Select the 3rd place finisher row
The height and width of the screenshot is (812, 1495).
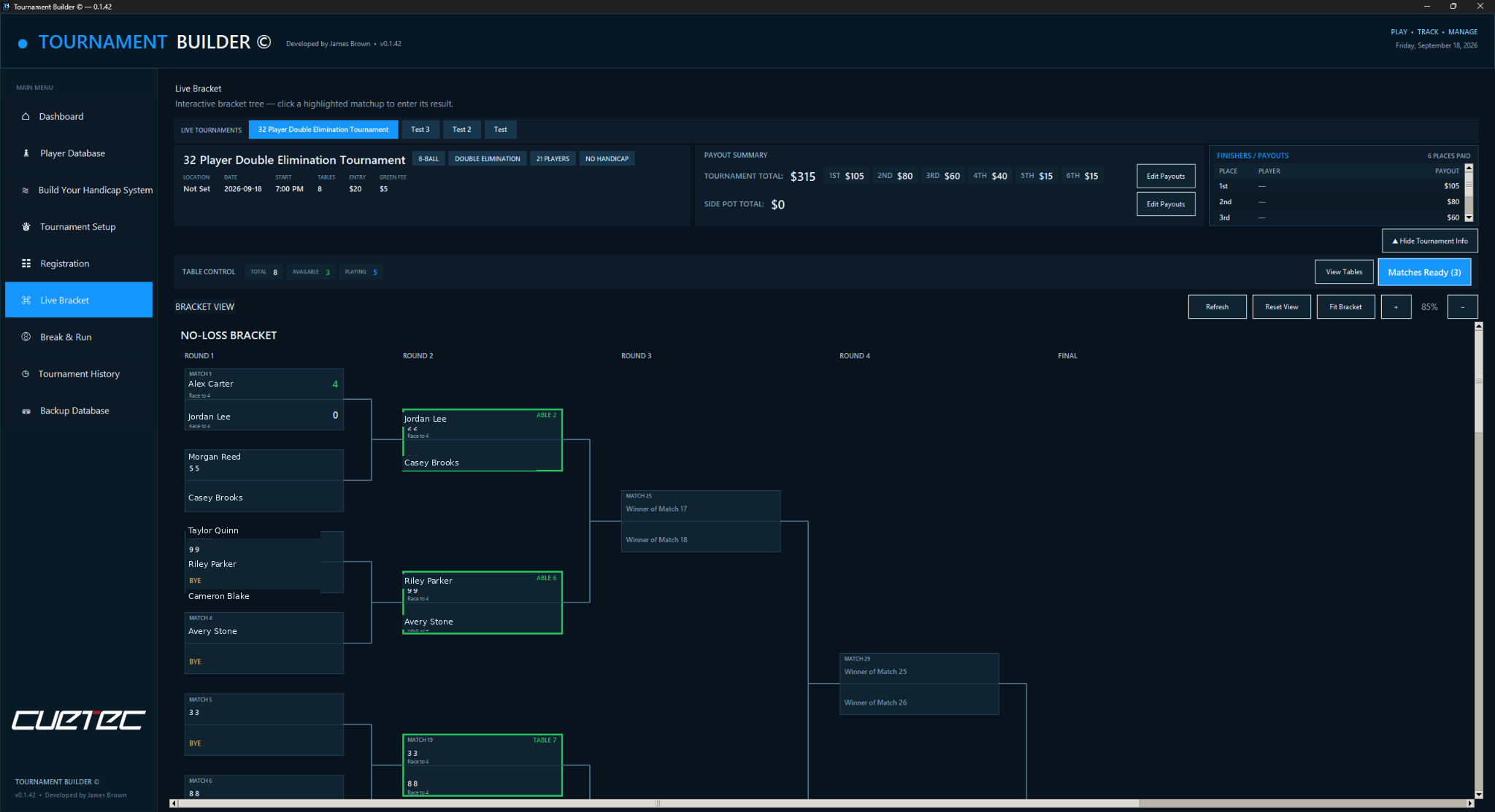pos(1338,217)
